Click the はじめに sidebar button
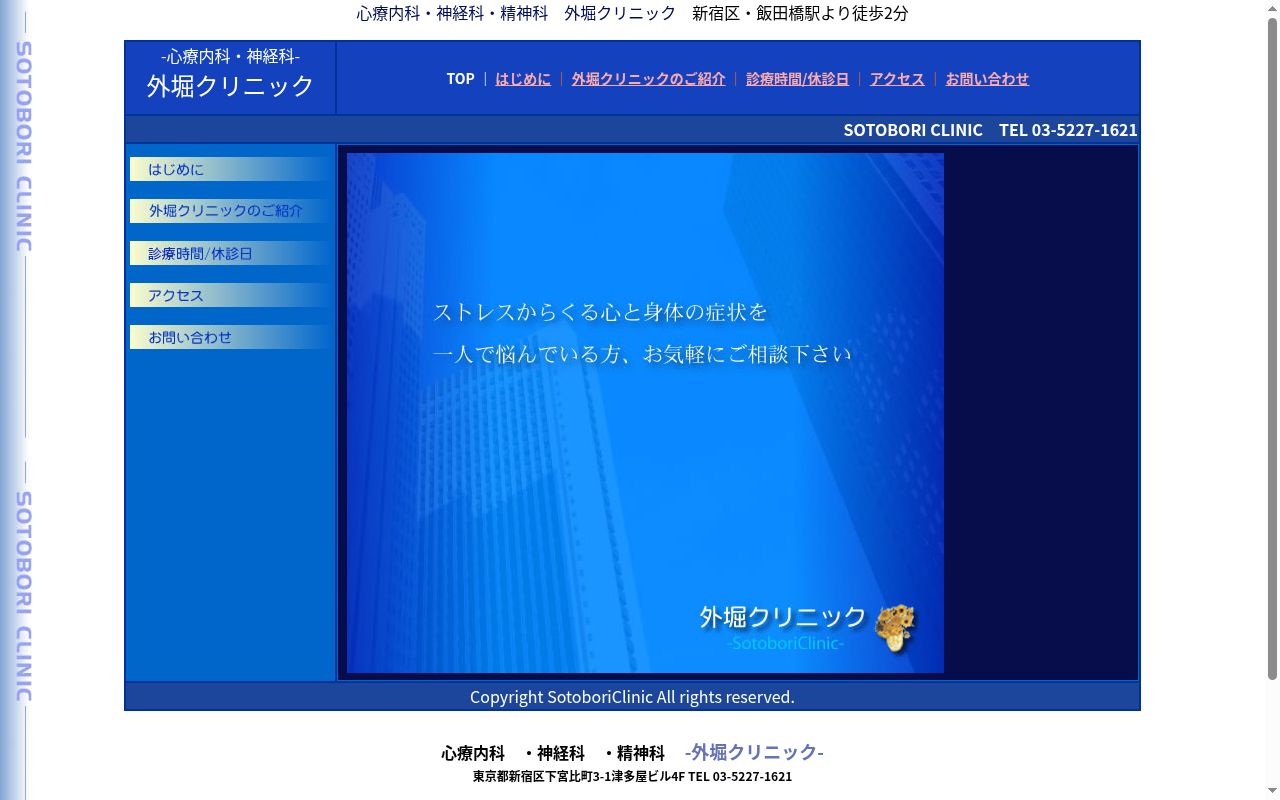Image resolution: width=1280 pixels, height=800 pixels. (229, 169)
